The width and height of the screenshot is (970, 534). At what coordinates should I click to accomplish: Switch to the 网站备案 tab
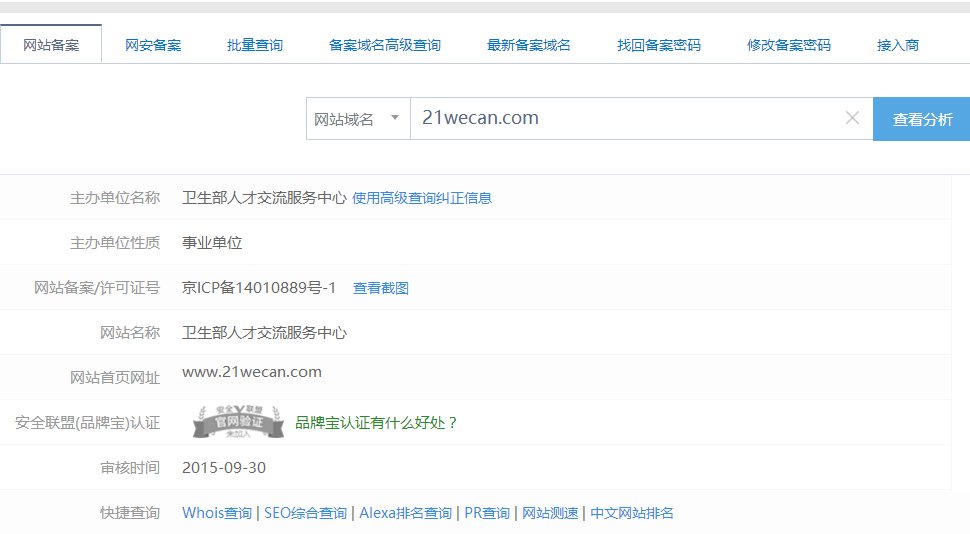51,45
